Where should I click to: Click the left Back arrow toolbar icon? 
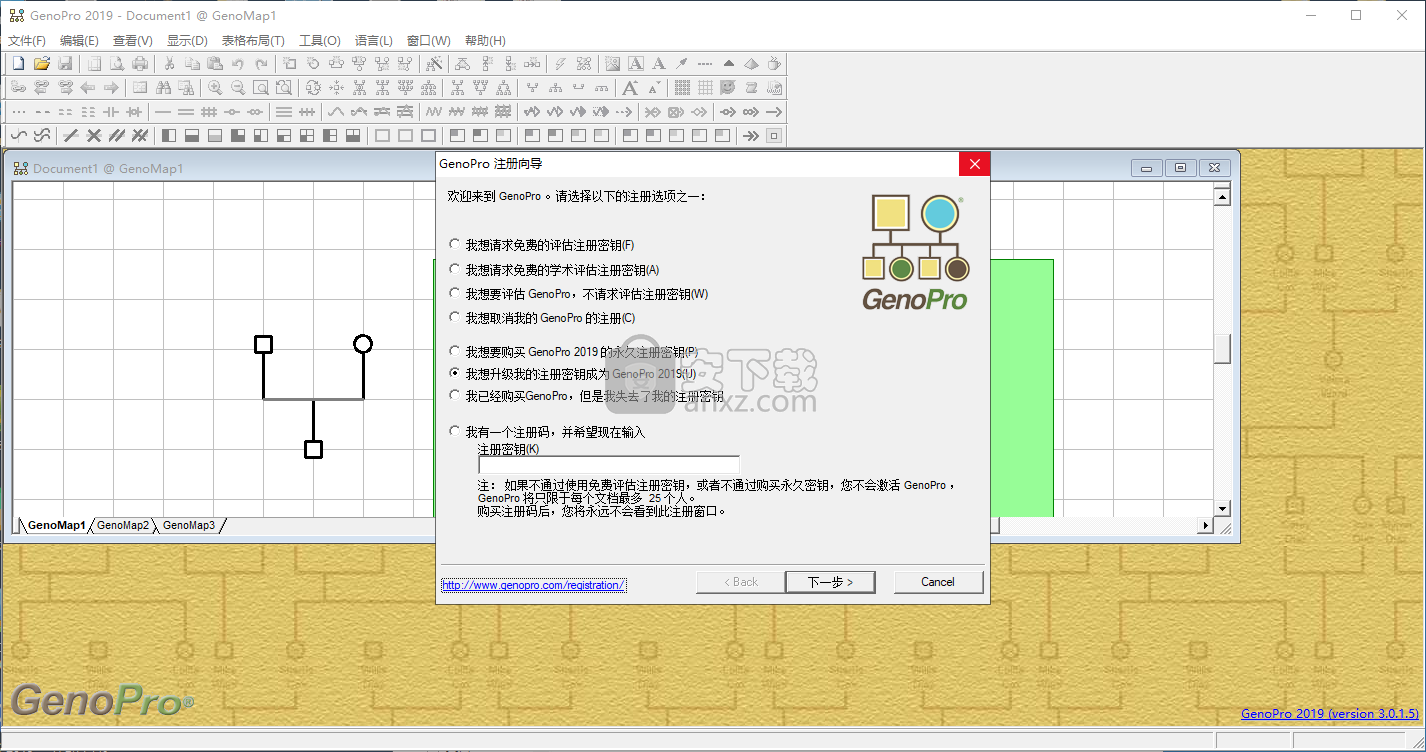(88, 88)
